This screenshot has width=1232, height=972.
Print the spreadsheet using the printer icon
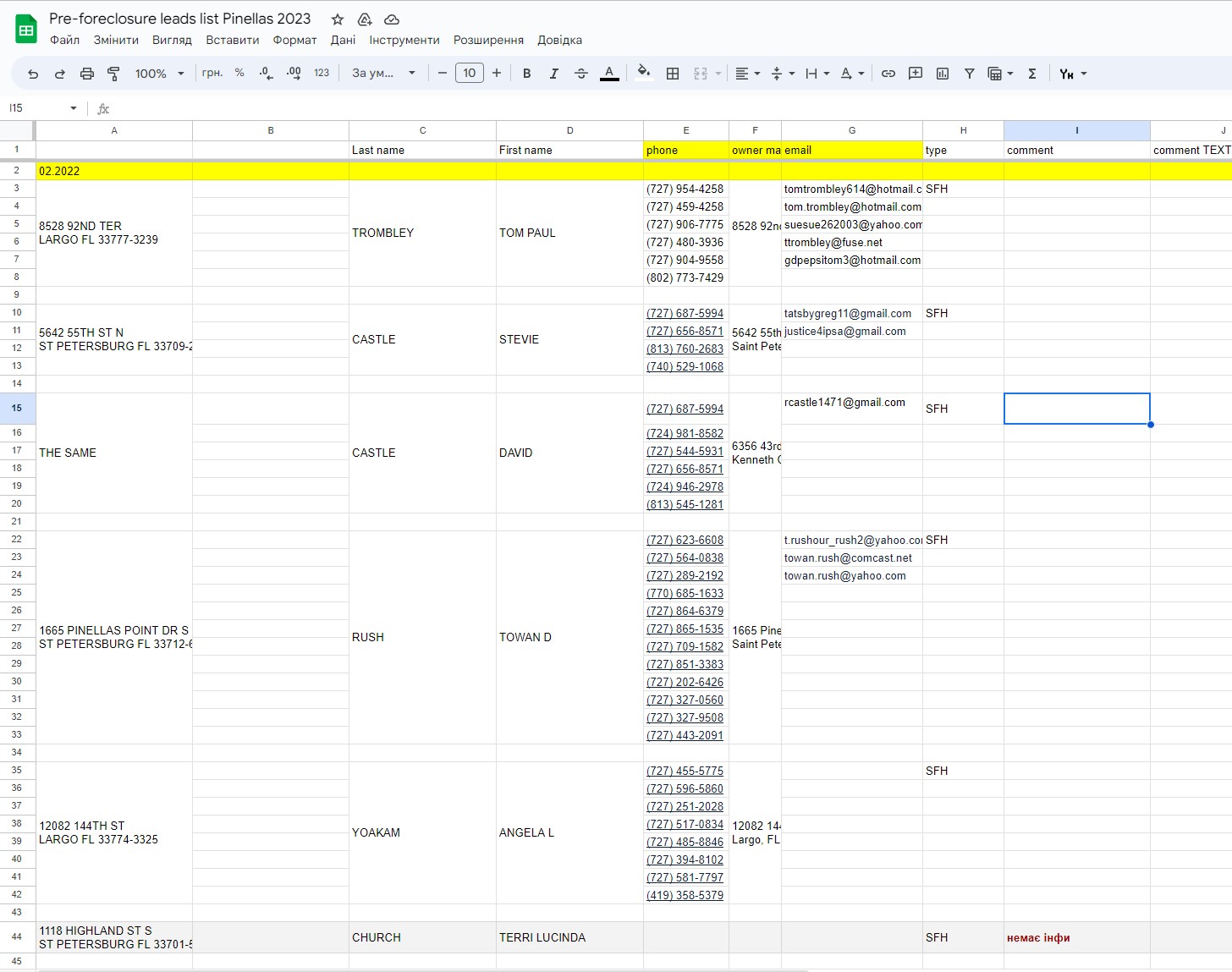(x=86, y=74)
